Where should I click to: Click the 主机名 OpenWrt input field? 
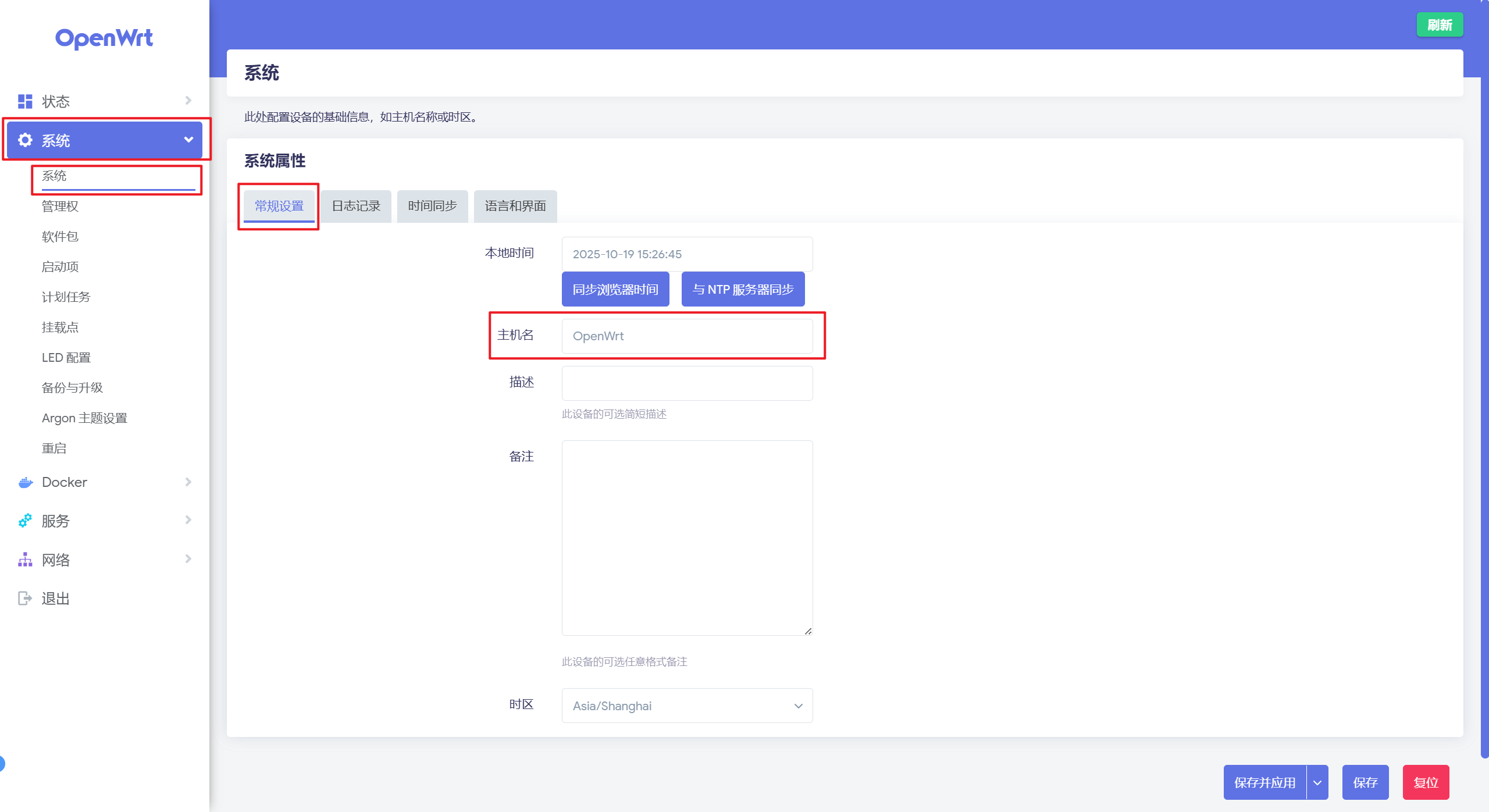tap(687, 336)
